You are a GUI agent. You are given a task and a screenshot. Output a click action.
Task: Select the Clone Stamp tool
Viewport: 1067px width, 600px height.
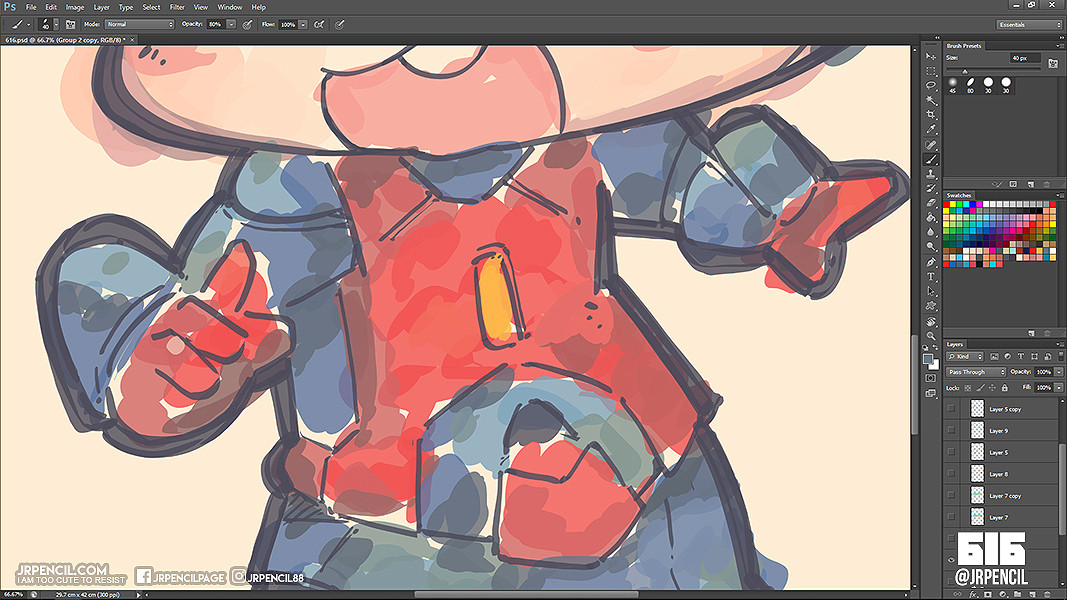click(x=931, y=174)
